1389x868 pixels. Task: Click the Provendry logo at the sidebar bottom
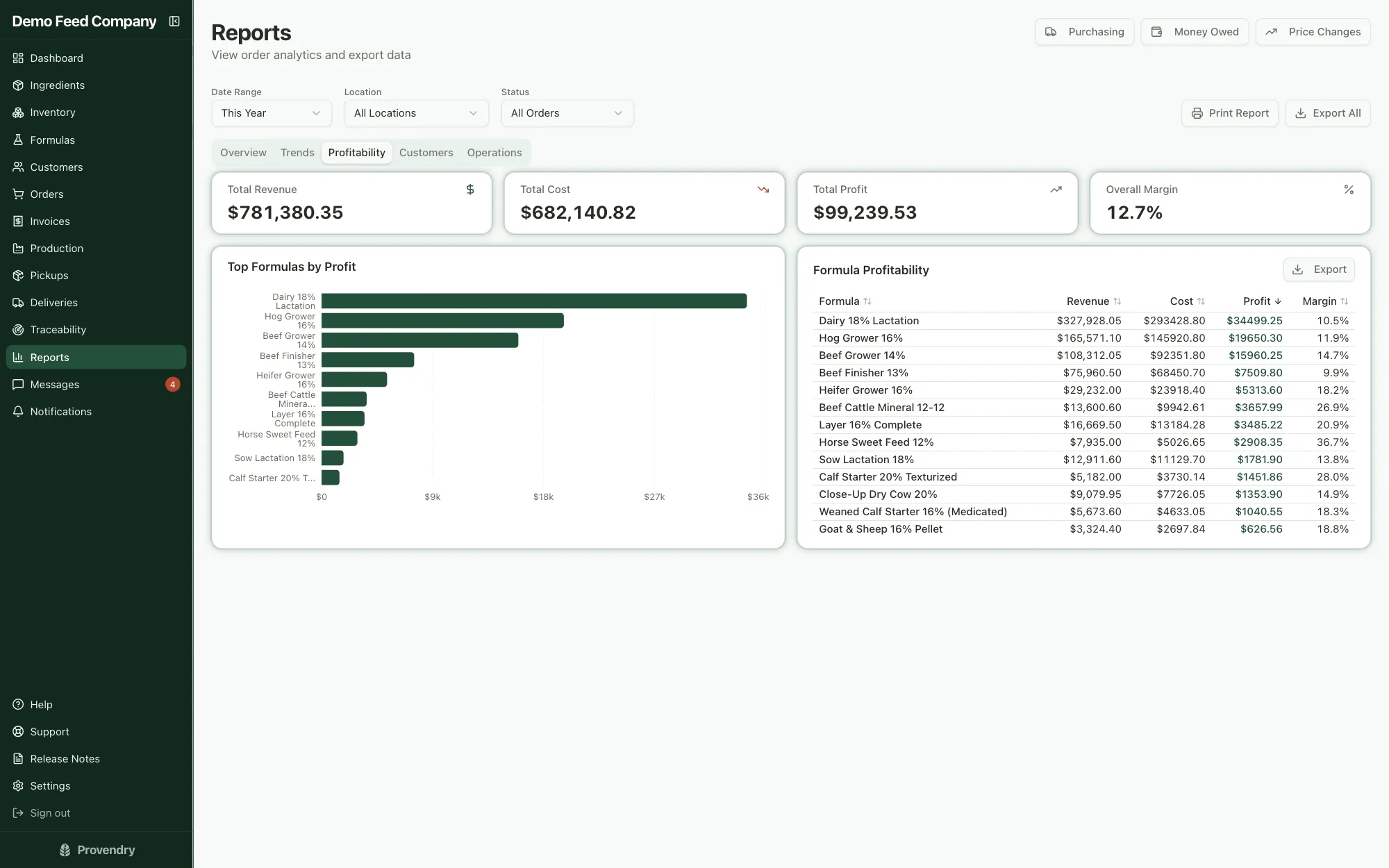point(97,850)
